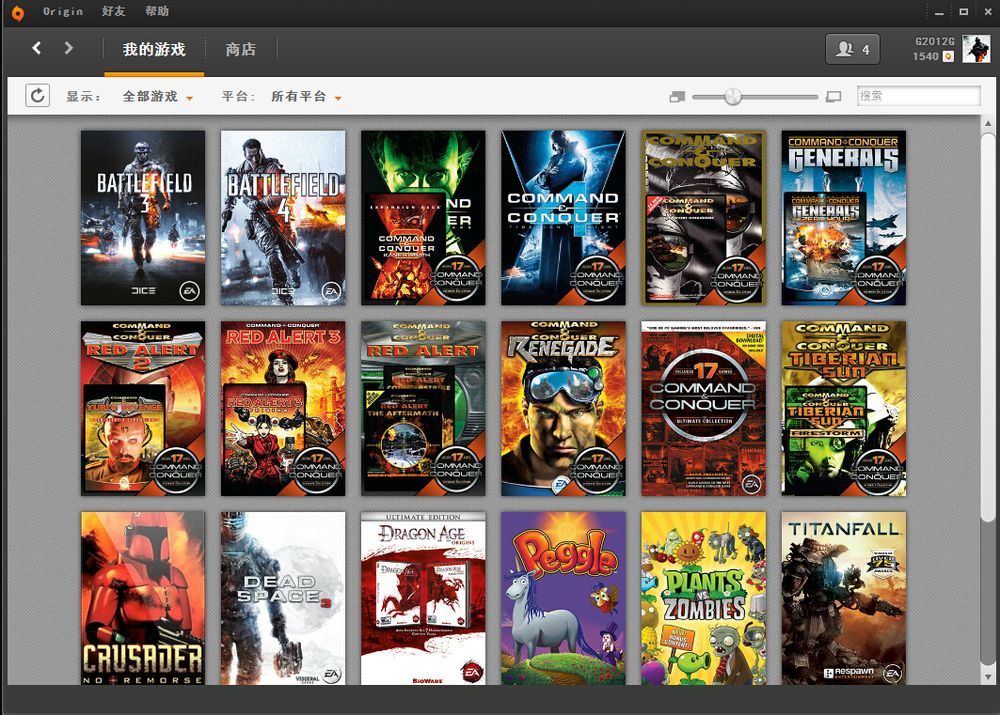Viewport: 1000px width, 715px height.
Task: Open the 好友 menu
Action: pyautogui.click(x=114, y=11)
